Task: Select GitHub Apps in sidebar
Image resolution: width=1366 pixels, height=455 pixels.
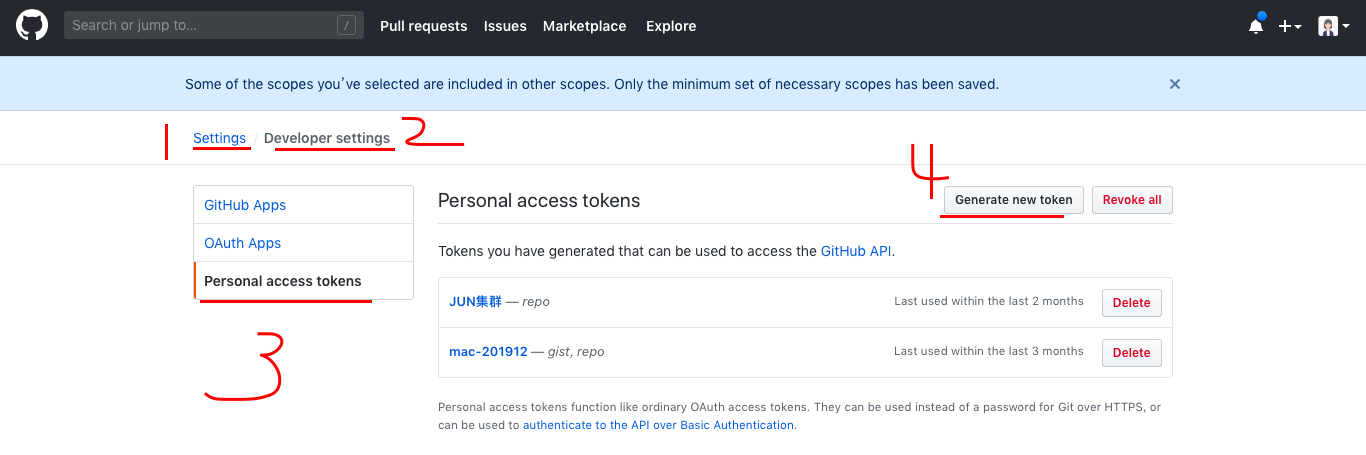Action: click(245, 205)
